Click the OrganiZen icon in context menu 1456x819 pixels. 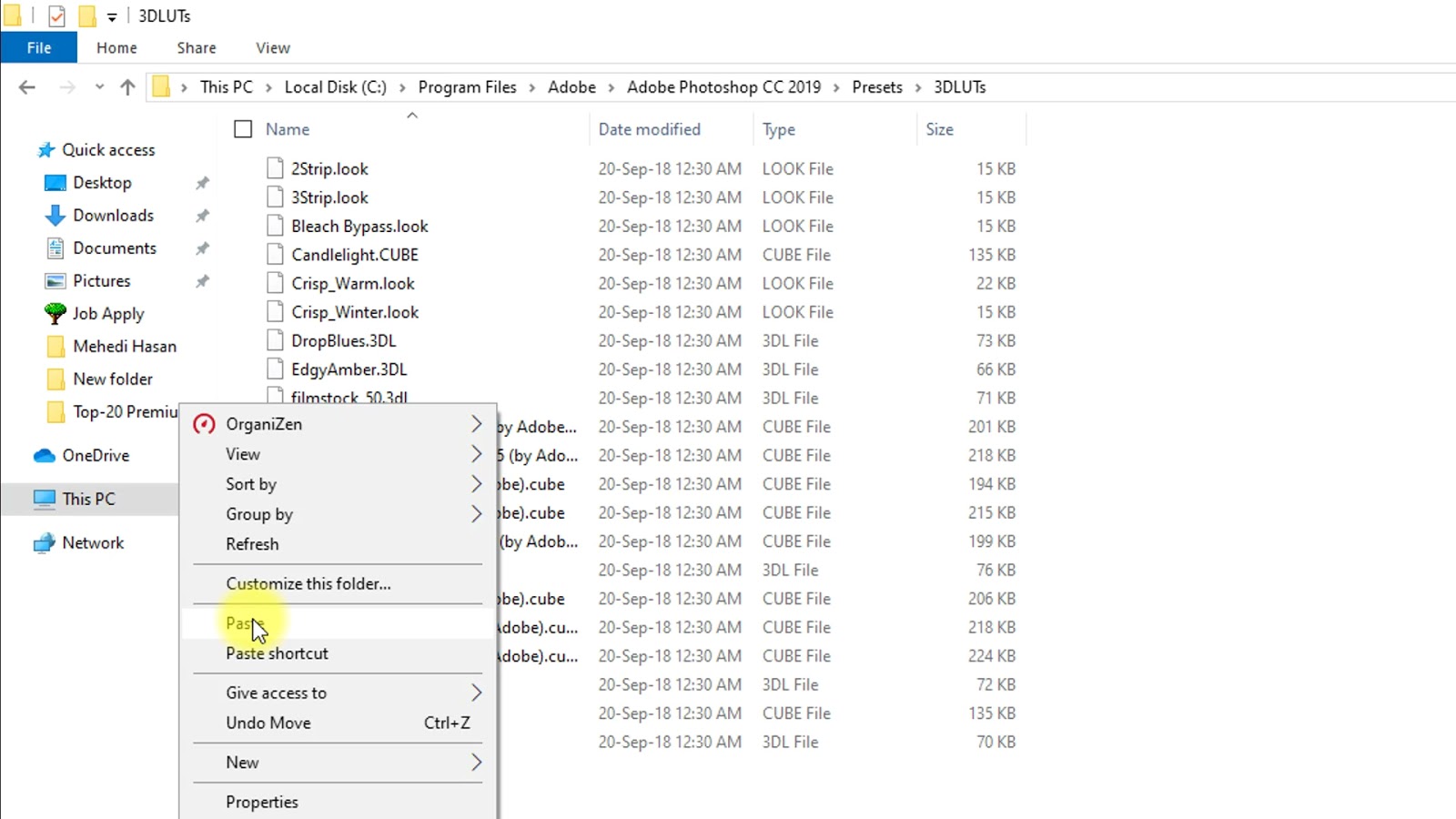point(205,424)
